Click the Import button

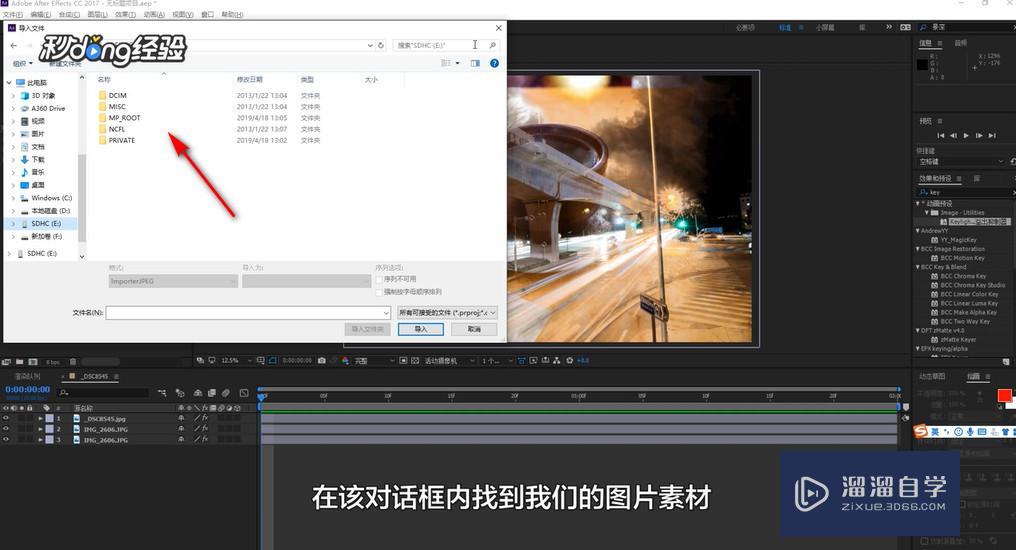(421, 329)
